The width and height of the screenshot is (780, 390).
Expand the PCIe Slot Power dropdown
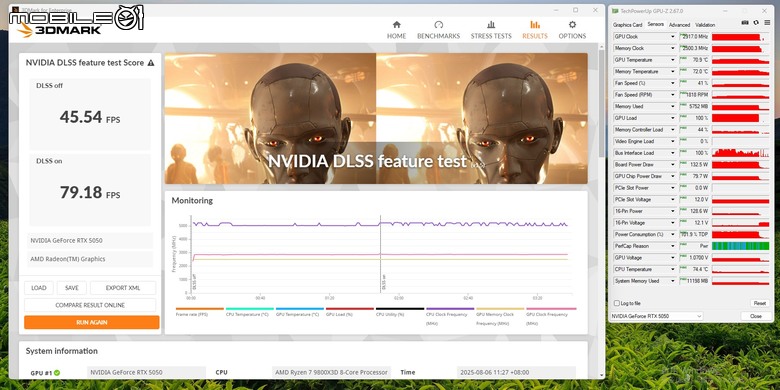point(673,188)
